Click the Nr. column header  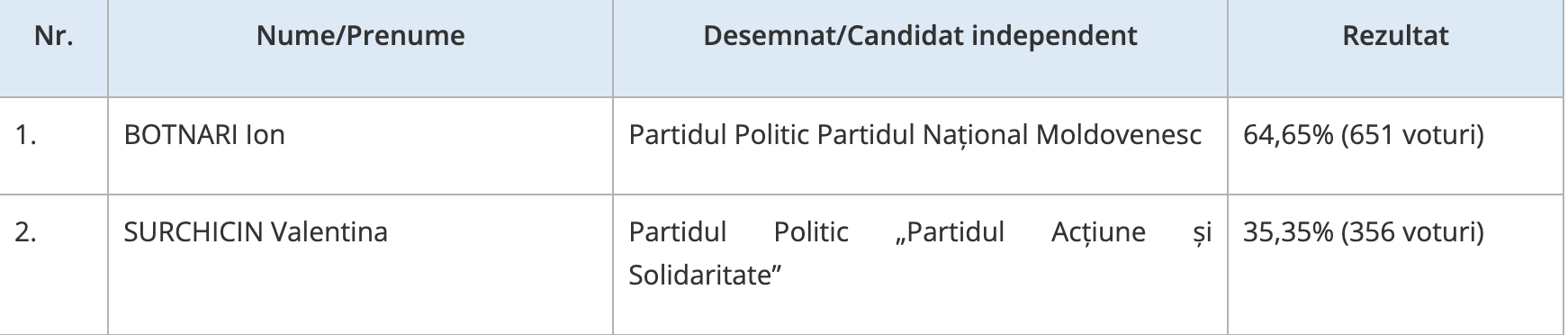coord(54,36)
